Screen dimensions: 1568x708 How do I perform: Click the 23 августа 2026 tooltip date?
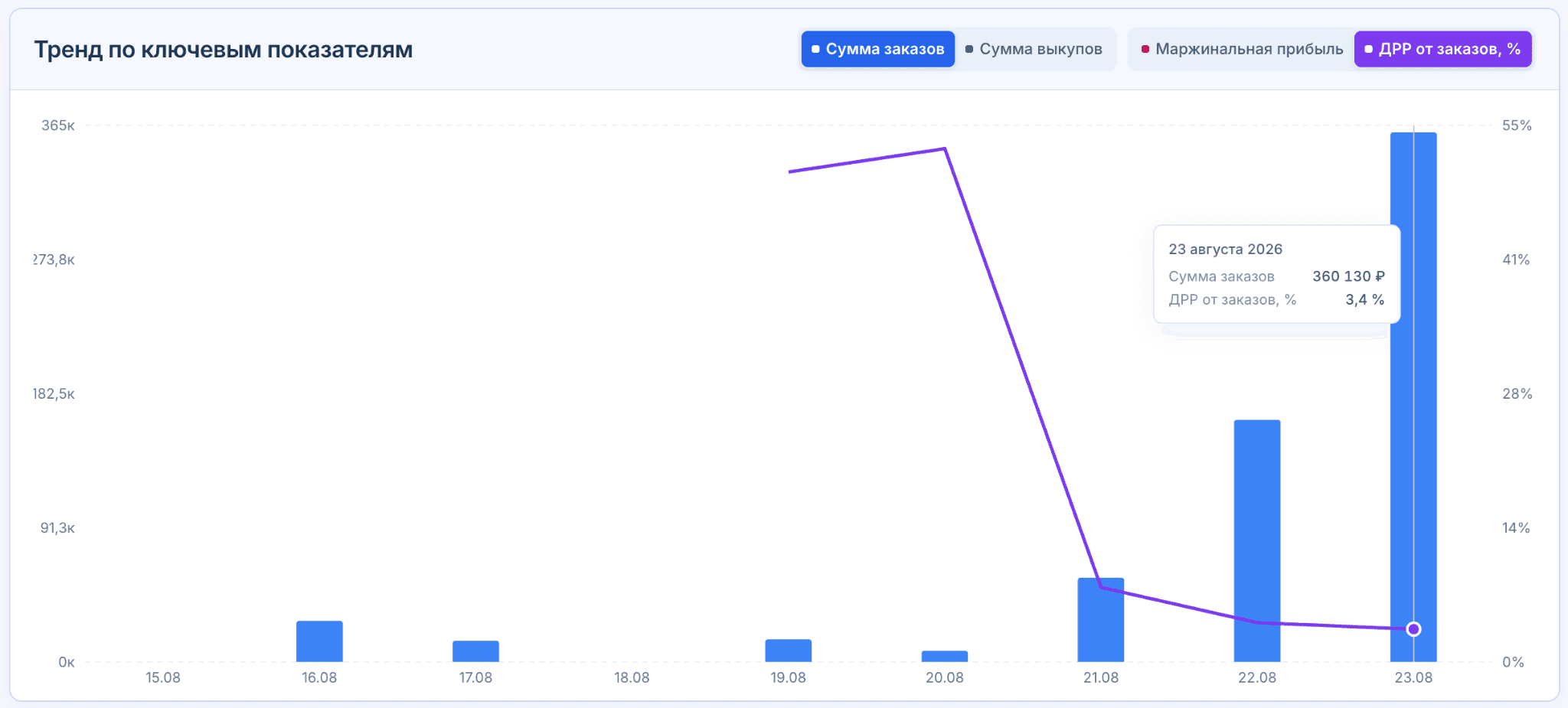pos(1225,249)
